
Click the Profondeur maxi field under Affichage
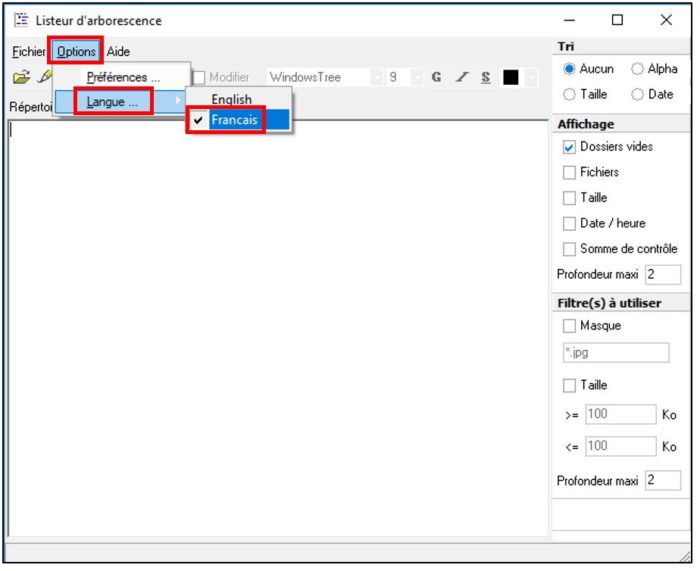[662, 274]
